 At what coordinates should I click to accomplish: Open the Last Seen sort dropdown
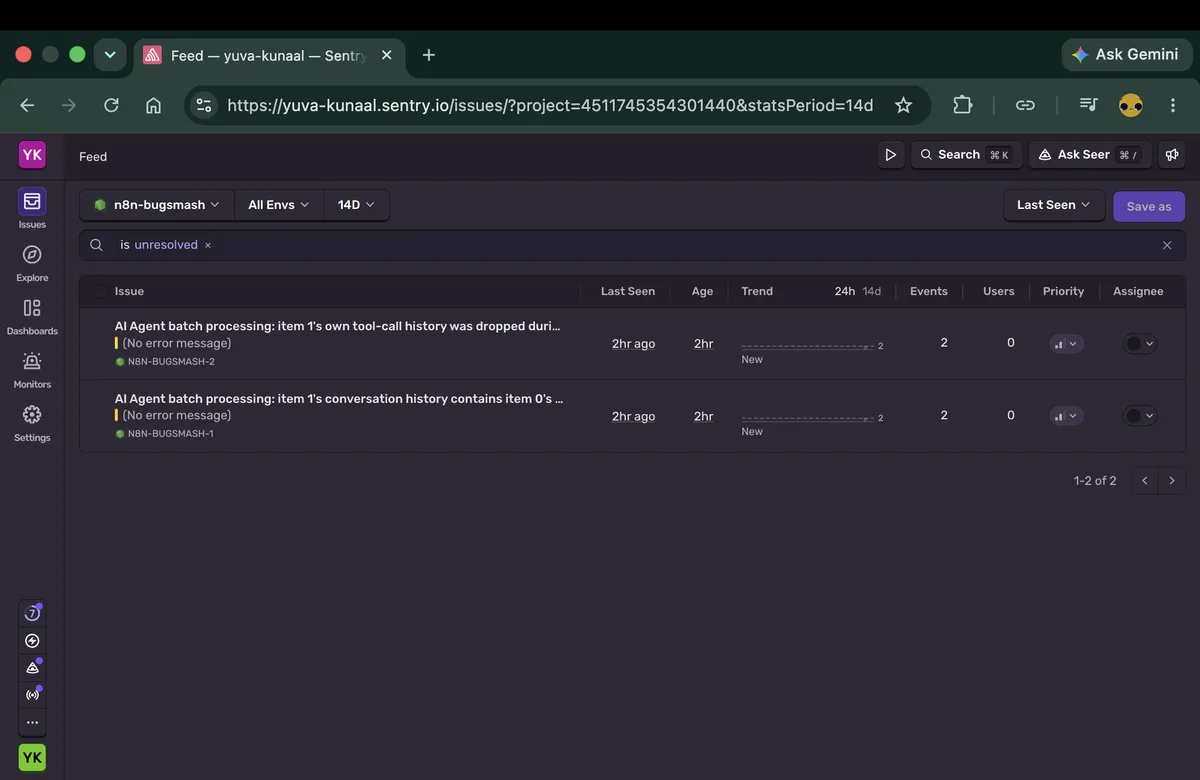pyautogui.click(x=1054, y=205)
